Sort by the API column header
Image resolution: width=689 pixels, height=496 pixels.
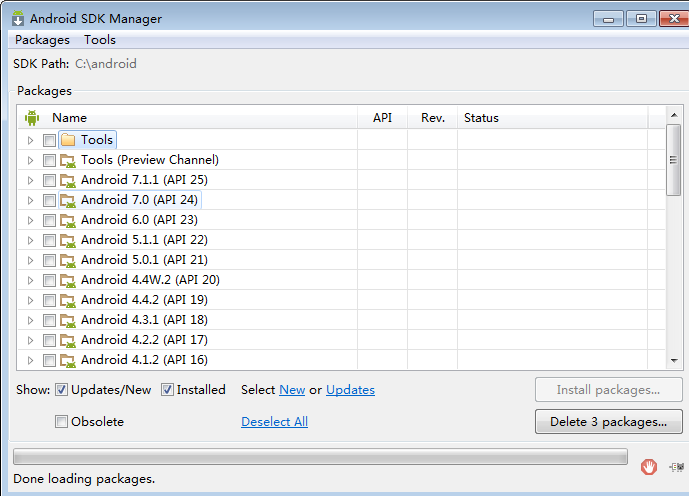[x=382, y=118]
